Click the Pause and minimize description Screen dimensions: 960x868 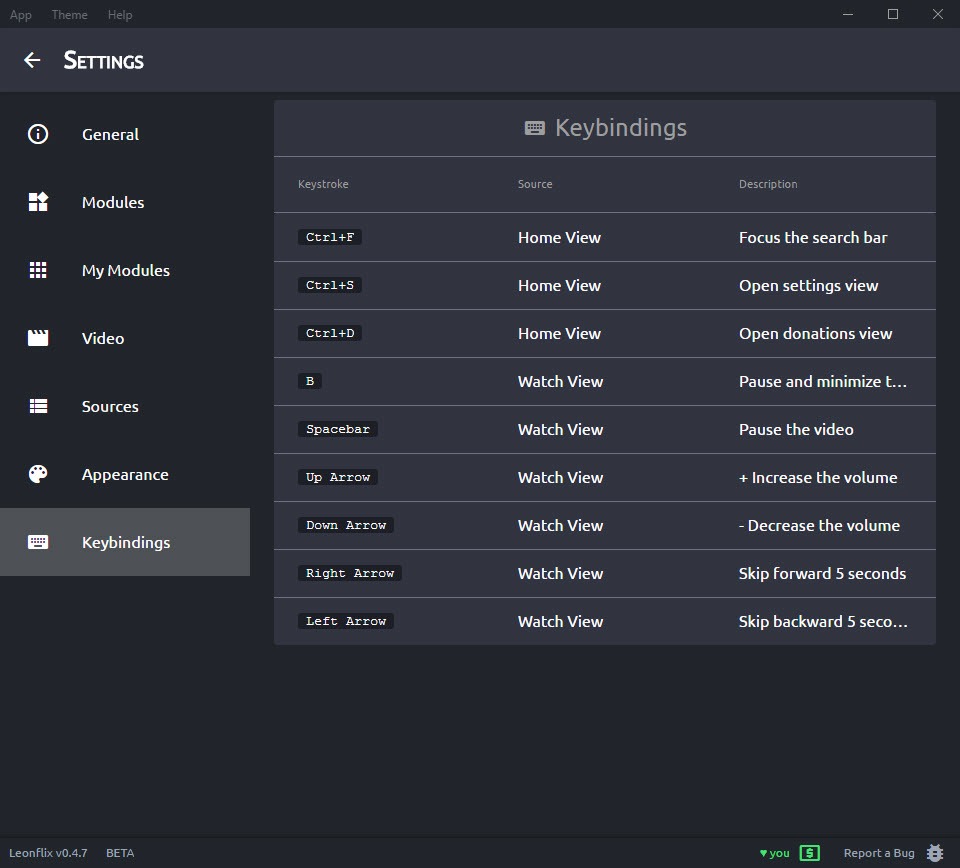click(823, 381)
